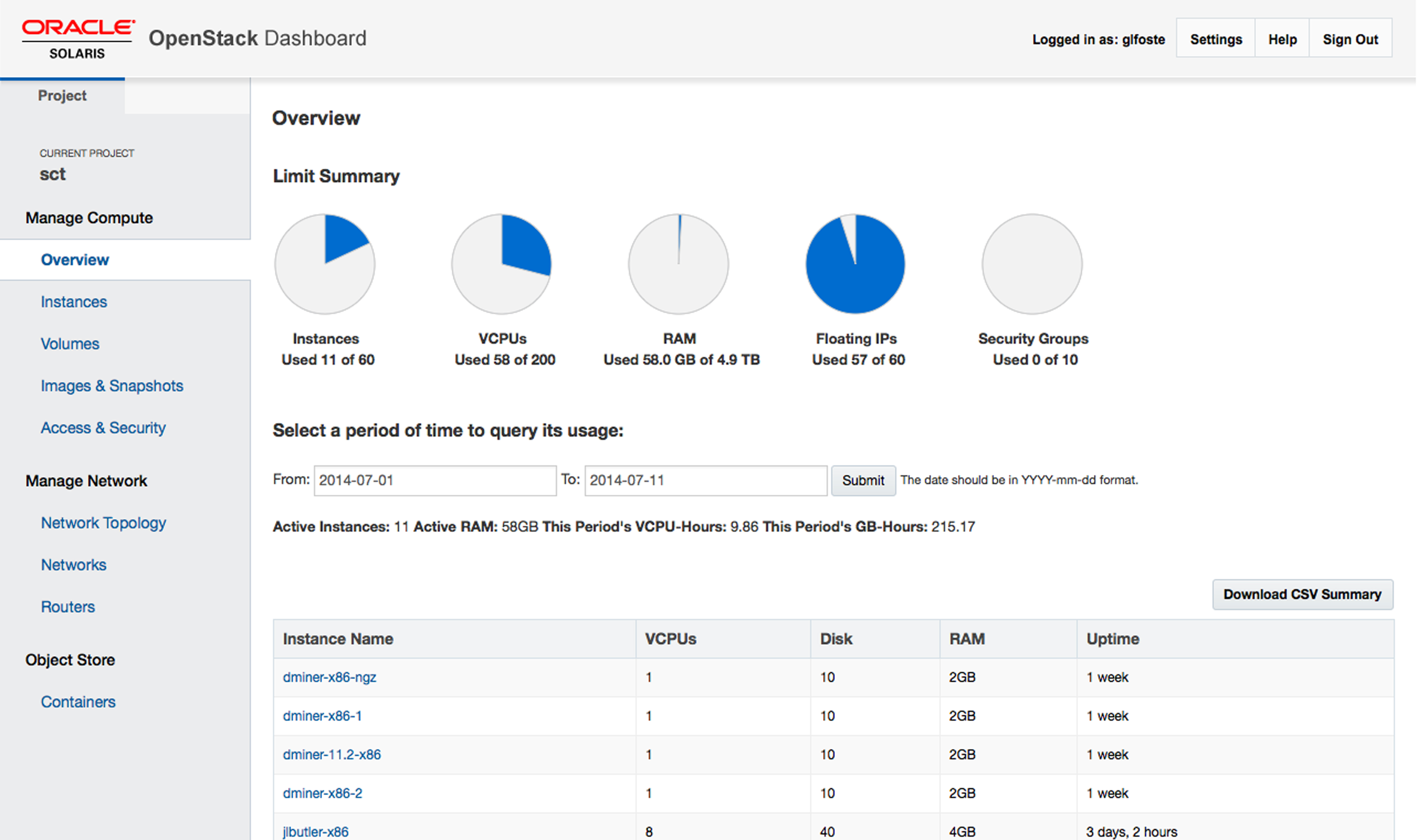Click the Floating IPs pie chart

point(855,263)
